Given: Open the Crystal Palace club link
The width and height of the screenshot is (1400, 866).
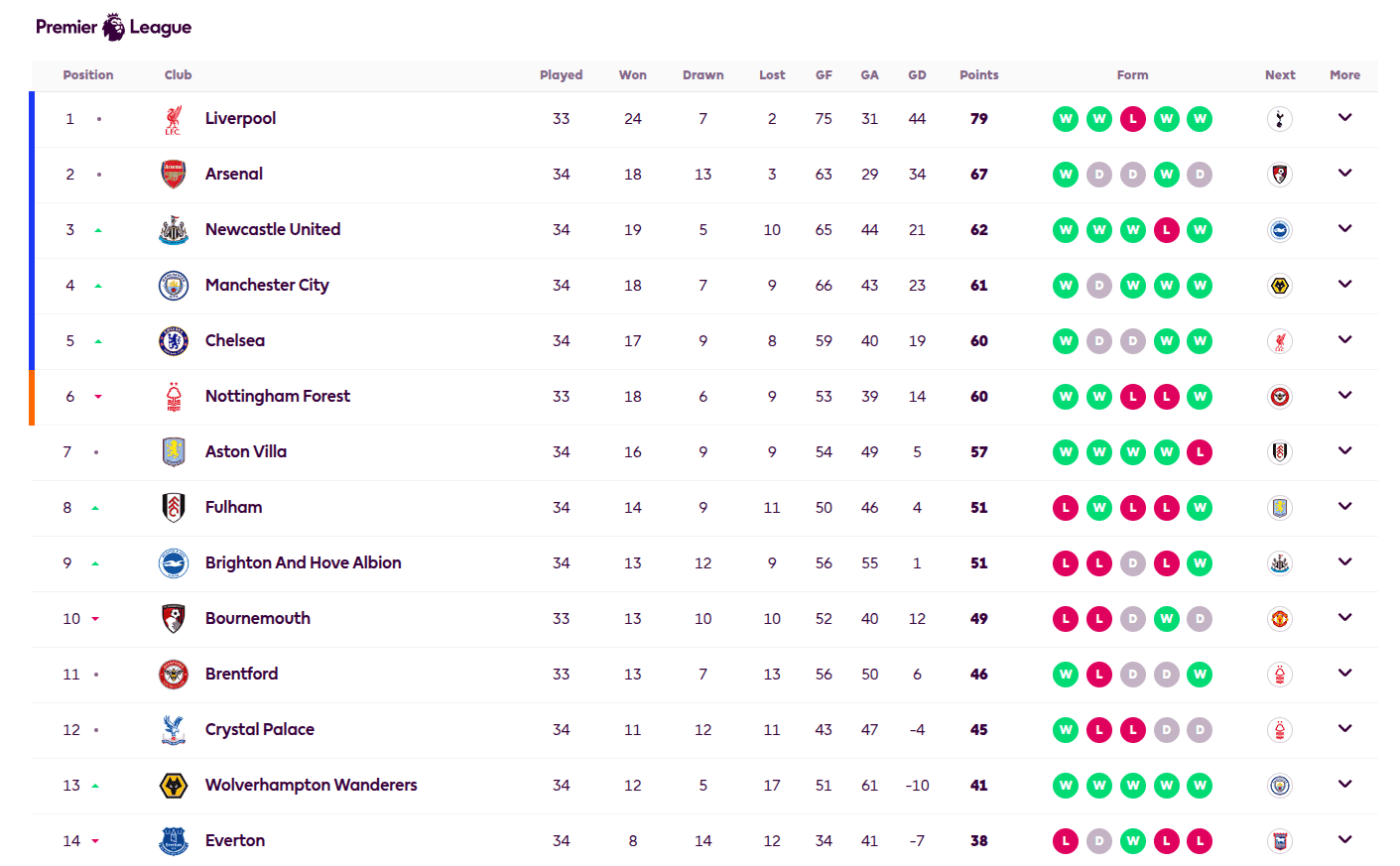Looking at the screenshot, I should coord(260,729).
